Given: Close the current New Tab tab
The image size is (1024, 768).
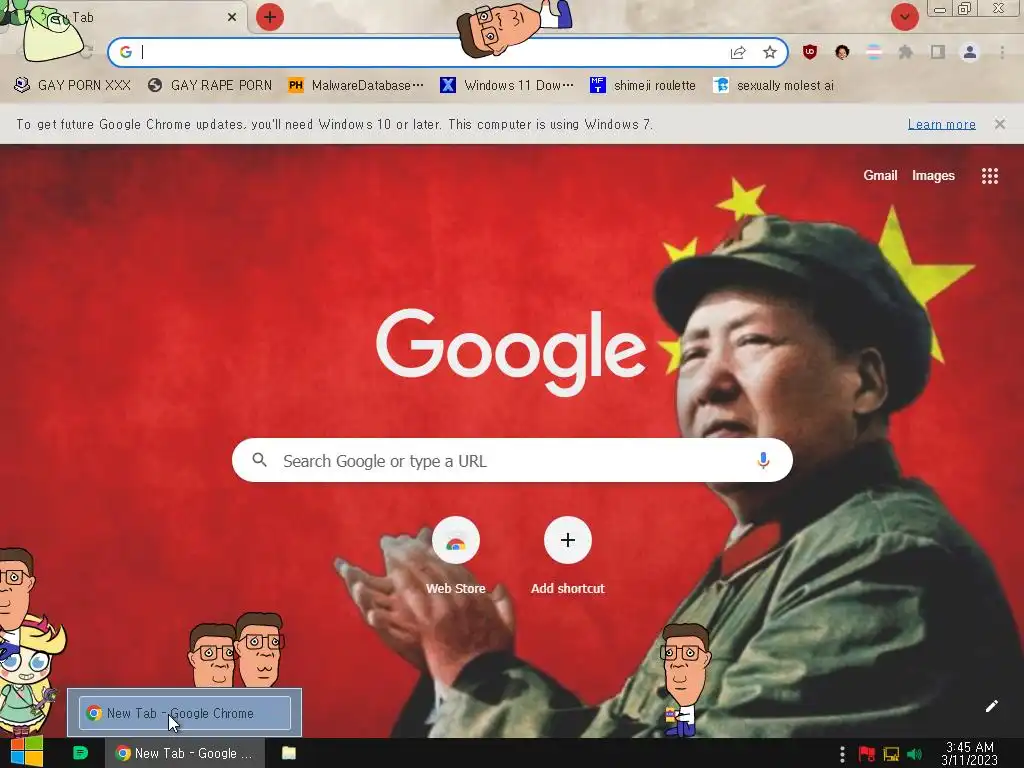Looking at the screenshot, I should click(232, 18).
